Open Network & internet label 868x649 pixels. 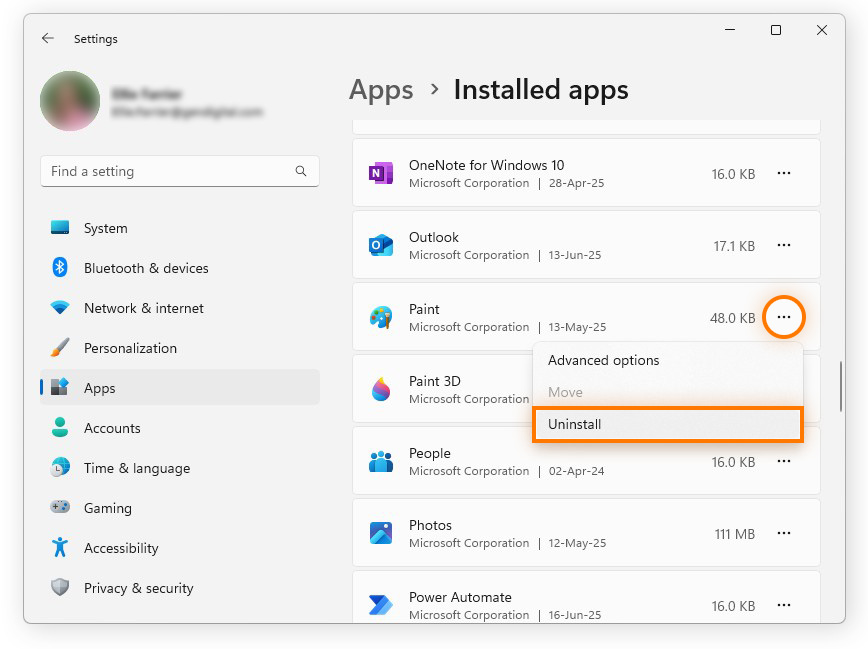coord(144,308)
